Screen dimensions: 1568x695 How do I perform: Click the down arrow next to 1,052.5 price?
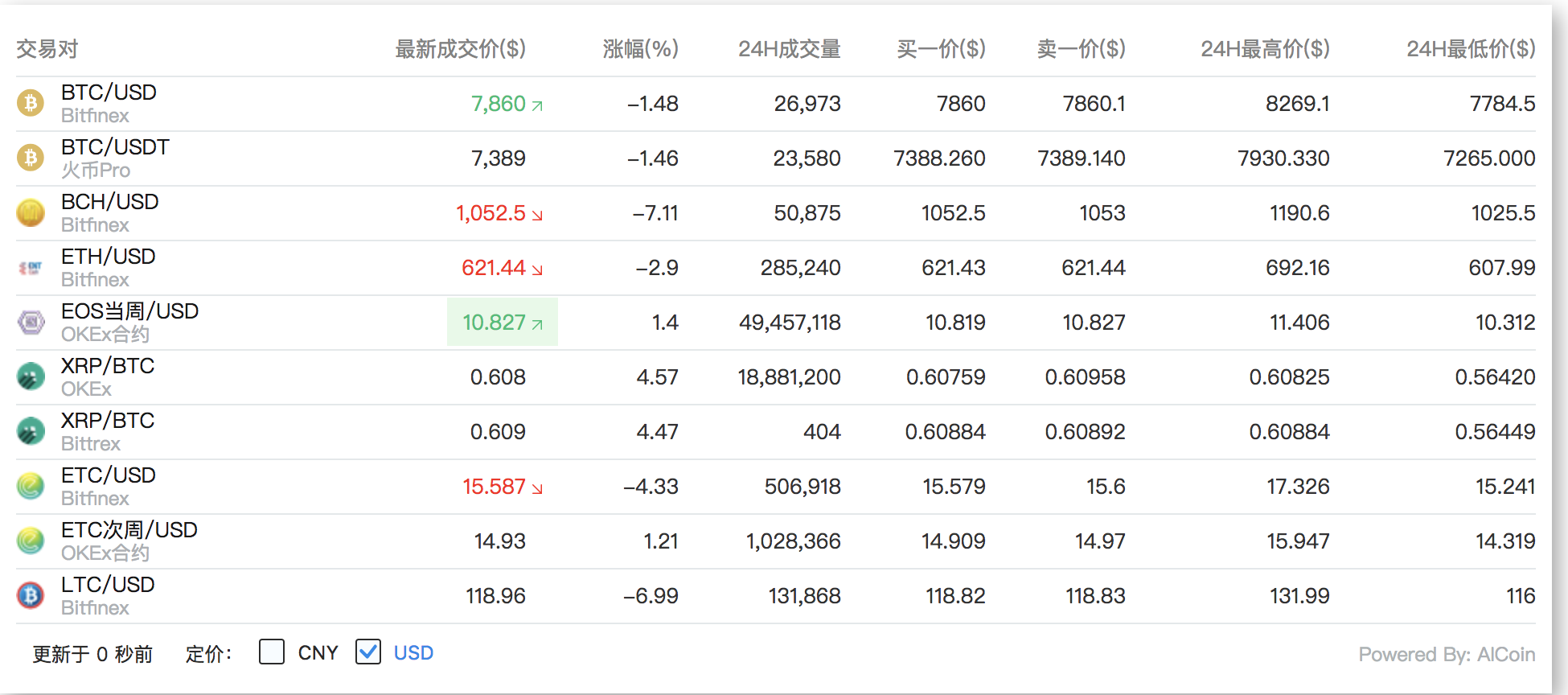(x=537, y=215)
